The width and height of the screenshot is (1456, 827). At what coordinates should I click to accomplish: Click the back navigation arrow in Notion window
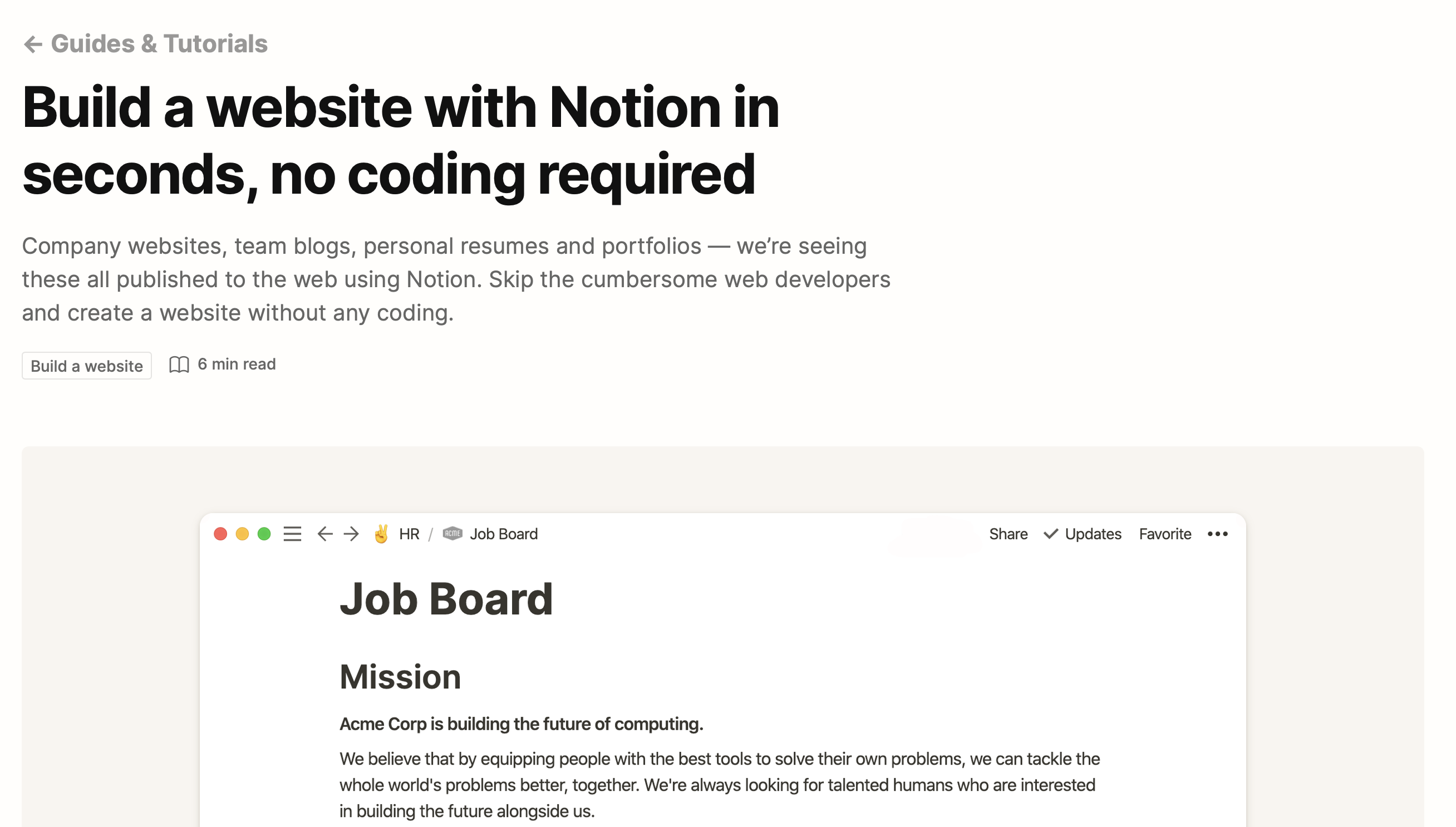tap(325, 534)
